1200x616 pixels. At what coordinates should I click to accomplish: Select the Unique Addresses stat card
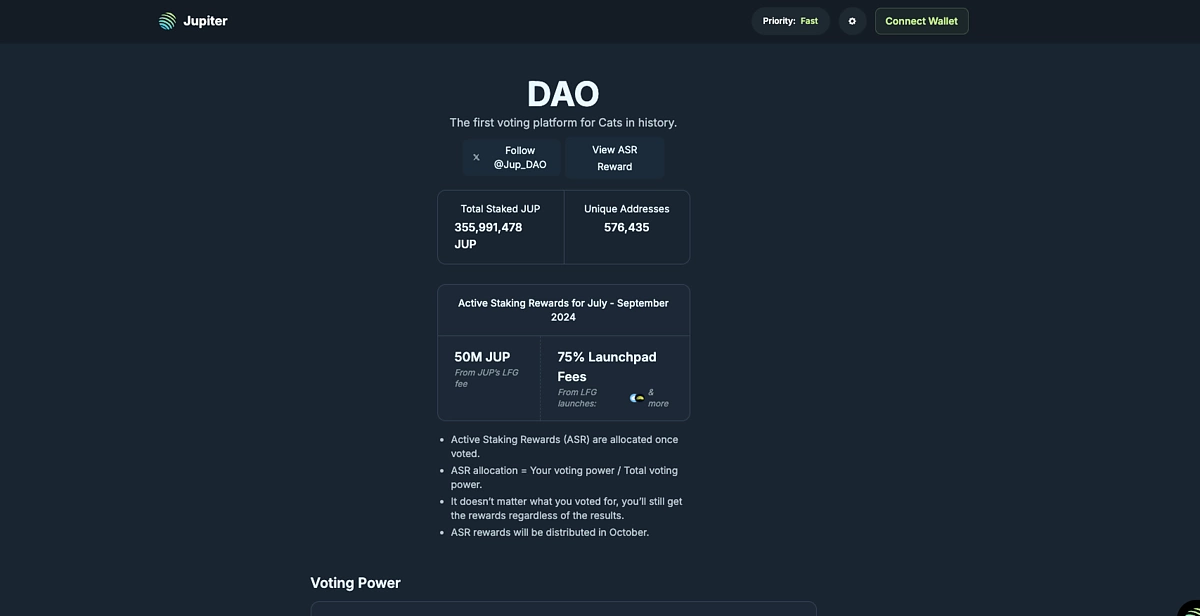point(627,227)
